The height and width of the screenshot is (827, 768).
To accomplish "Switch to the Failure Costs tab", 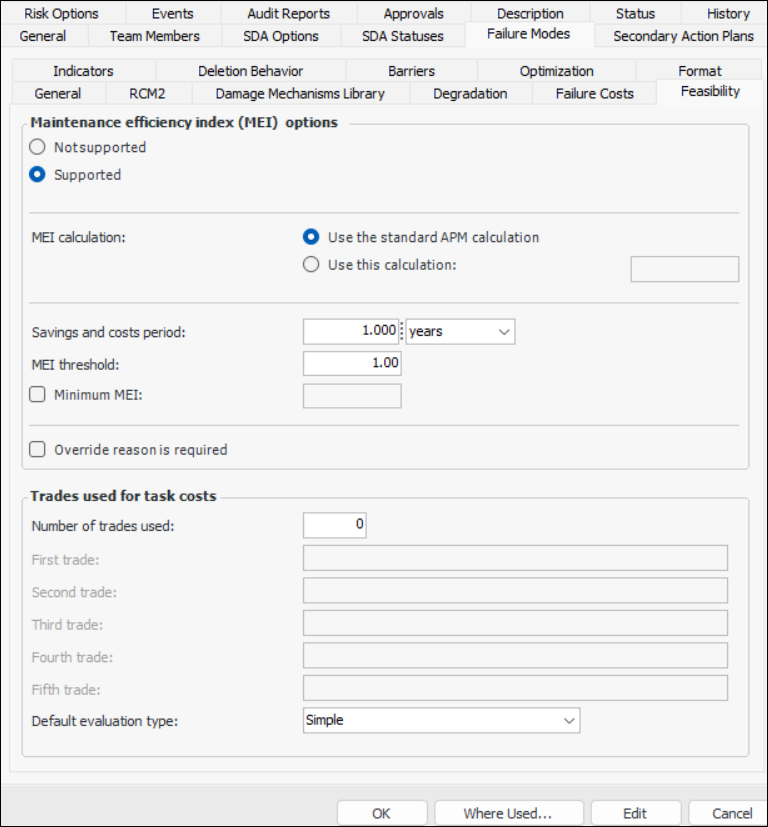I will (594, 93).
